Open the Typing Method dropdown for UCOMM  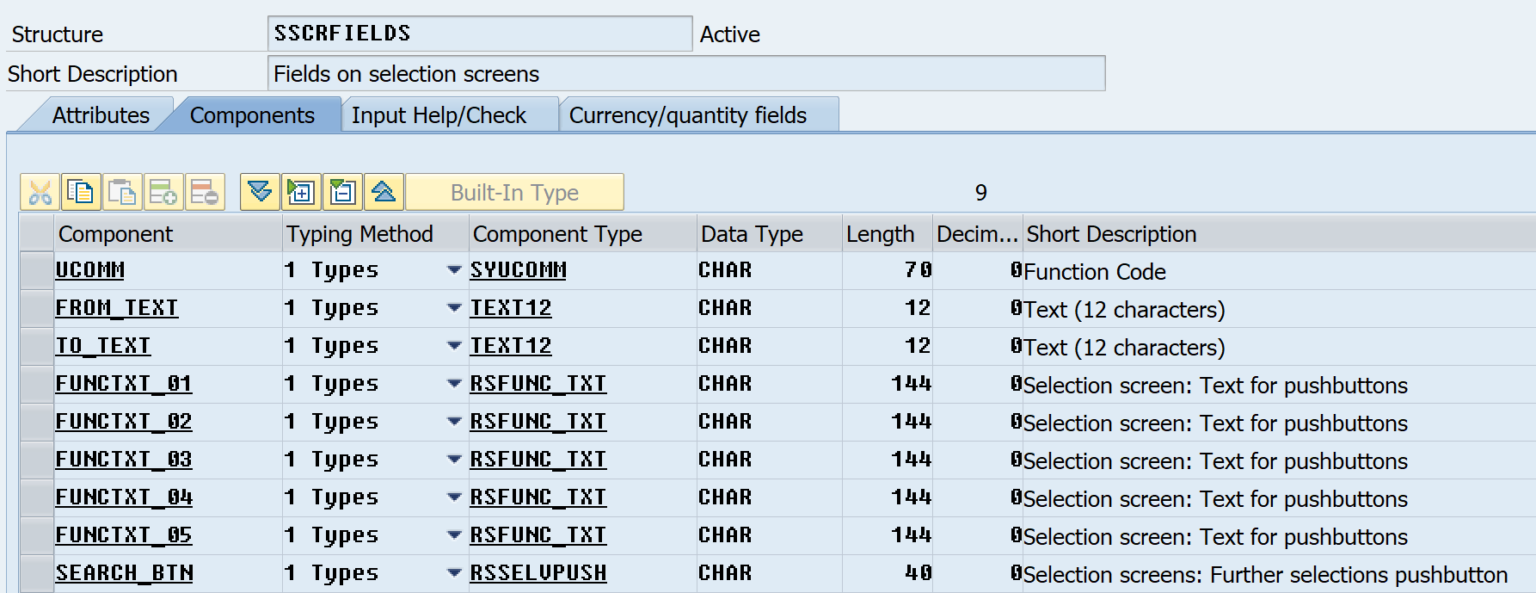(x=455, y=270)
